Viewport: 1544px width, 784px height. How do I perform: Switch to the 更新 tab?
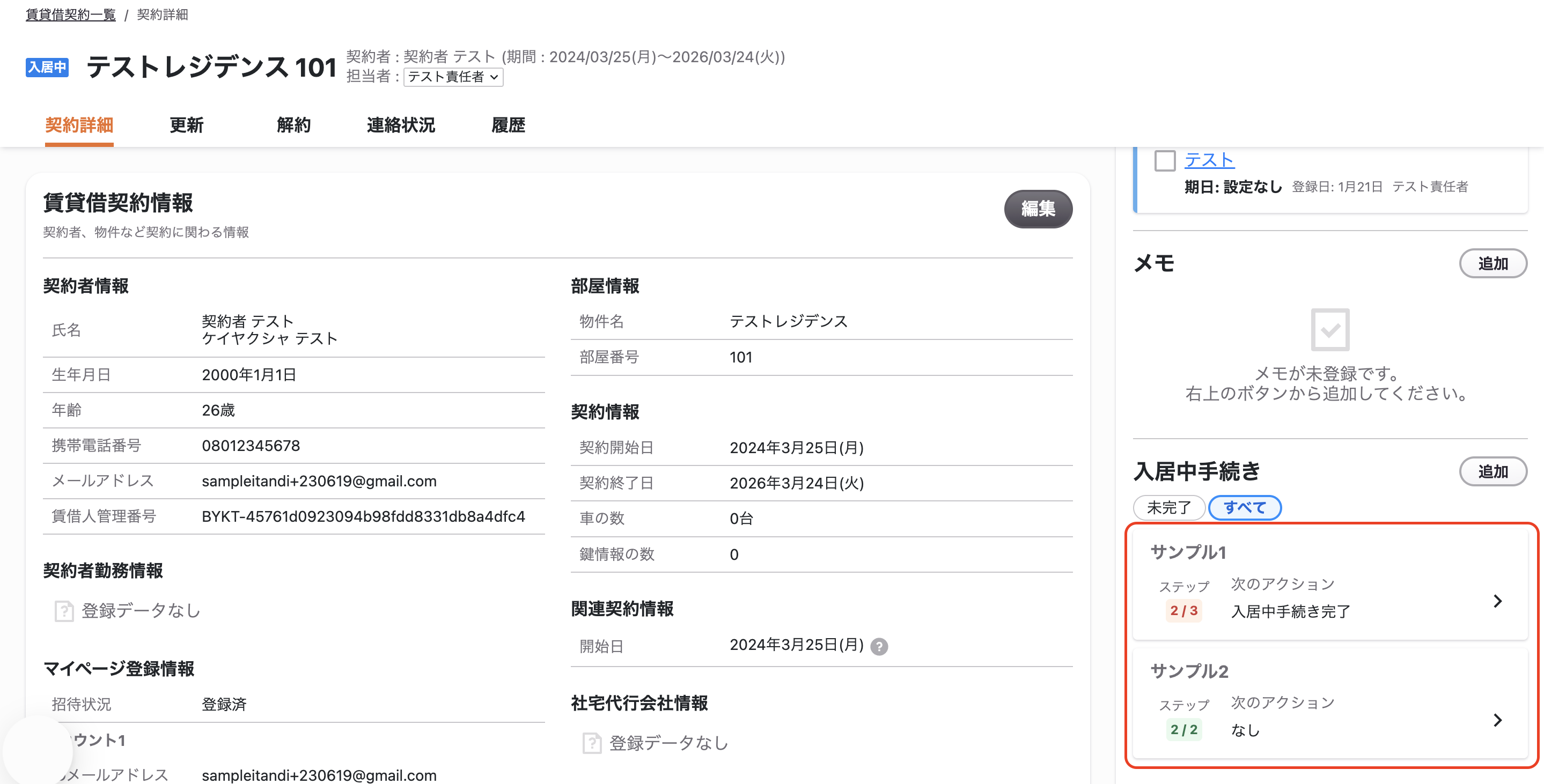click(x=186, y=125)
